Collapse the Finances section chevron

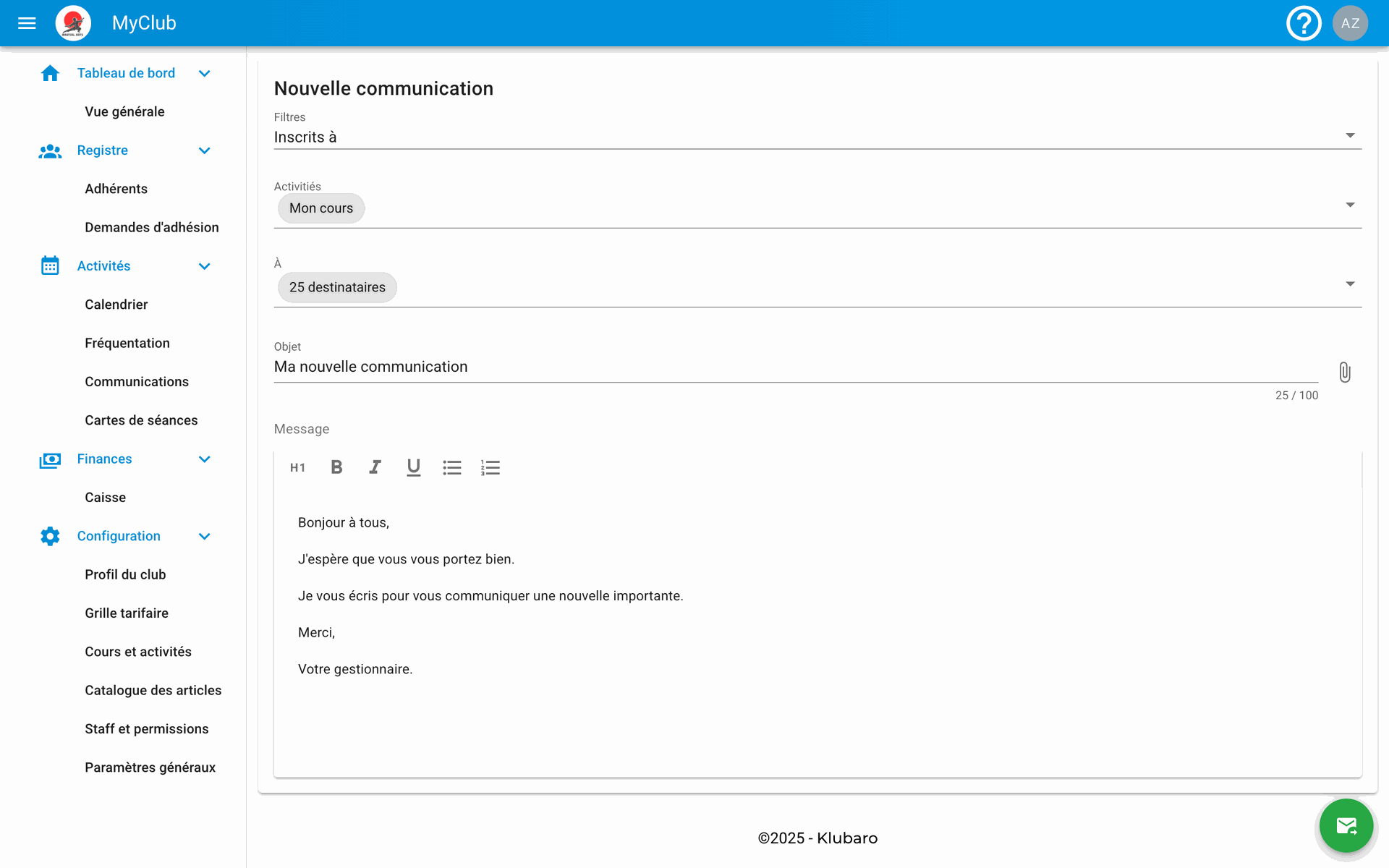(205, 459)
